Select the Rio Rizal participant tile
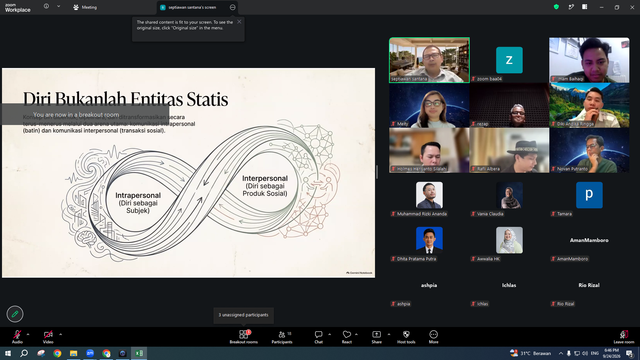The image size is (640, 360). tap(589, 285)
